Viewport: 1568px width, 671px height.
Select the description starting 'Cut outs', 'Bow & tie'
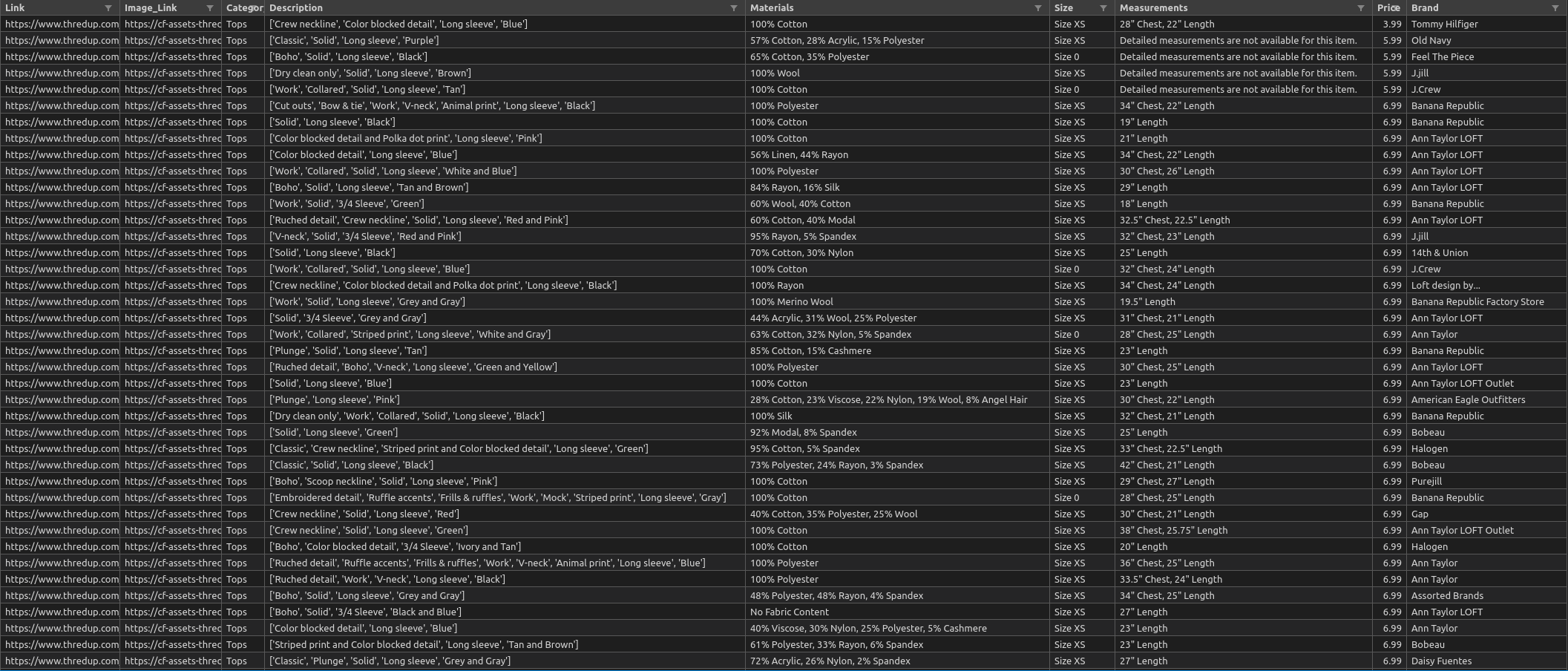tap(505, 106)
